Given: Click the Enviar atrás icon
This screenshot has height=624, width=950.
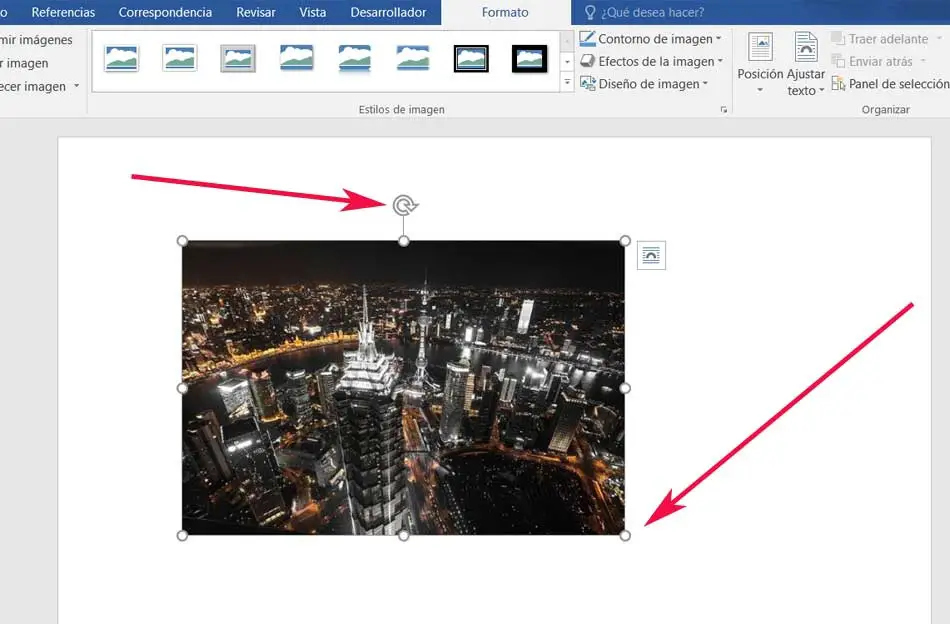Looking at the screenshot, I should coord(838,61).
